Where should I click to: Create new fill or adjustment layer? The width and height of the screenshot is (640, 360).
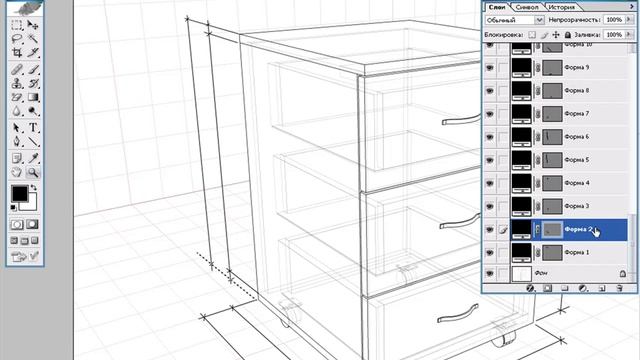click(583, 289)
